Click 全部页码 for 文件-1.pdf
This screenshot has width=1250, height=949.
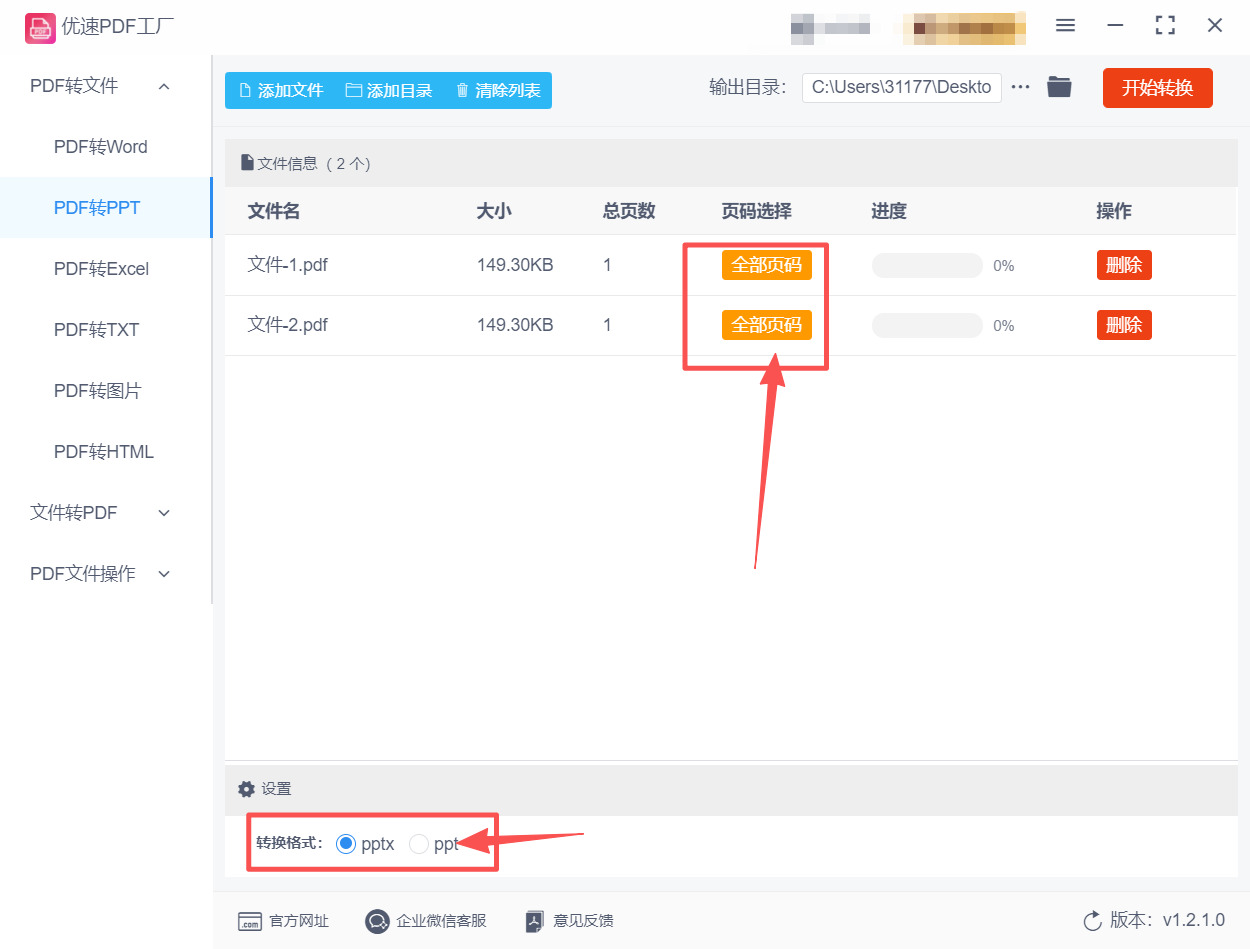pos(767,265)
